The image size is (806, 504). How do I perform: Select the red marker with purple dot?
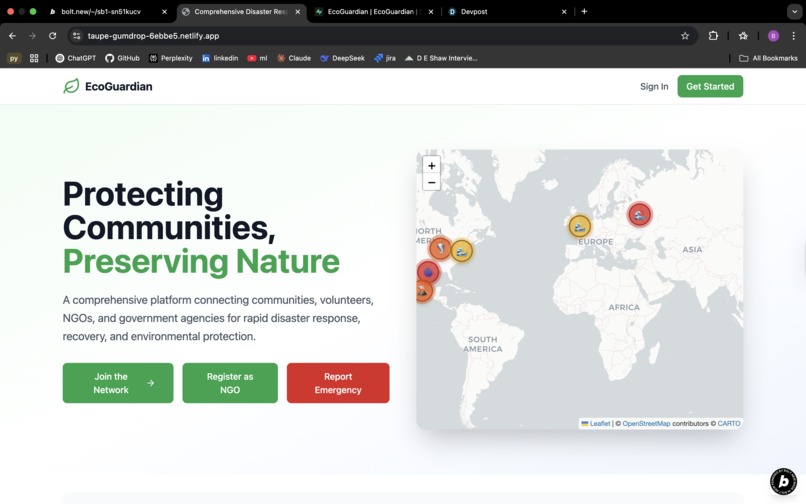(428, 272)
